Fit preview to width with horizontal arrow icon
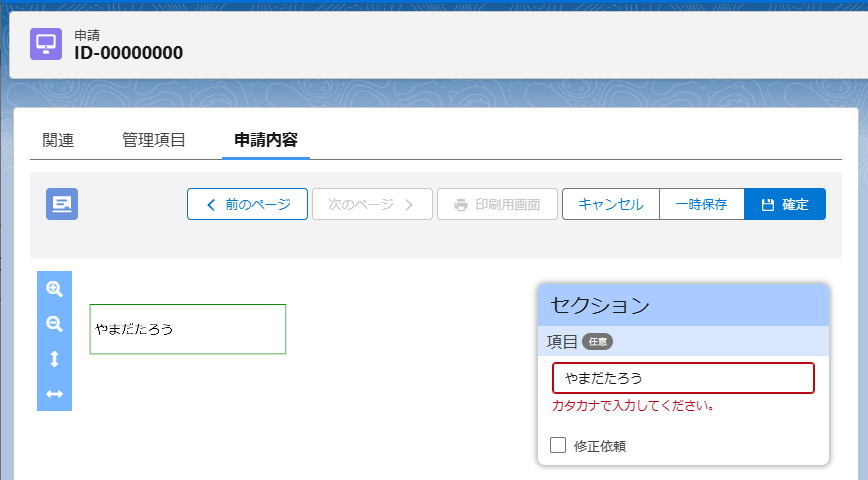Image resolution: width=868 pixels, height=480 pixels. coord(54,394)
